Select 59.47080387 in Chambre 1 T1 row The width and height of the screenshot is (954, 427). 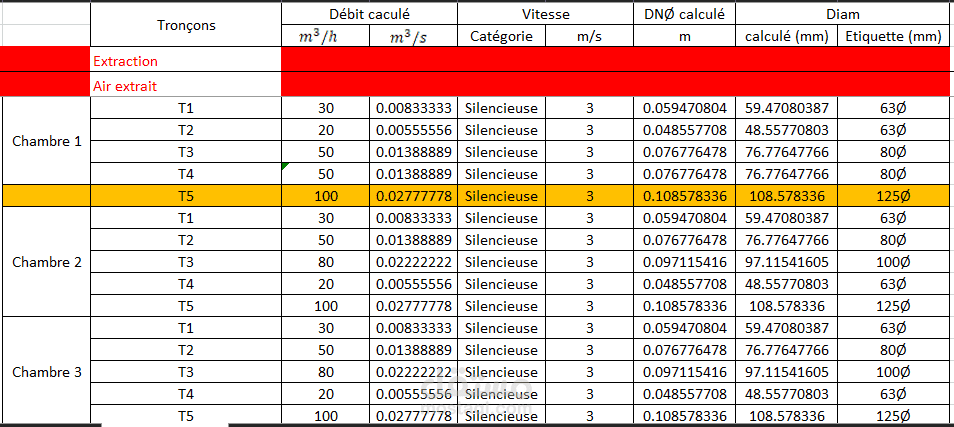coord(787,108)
